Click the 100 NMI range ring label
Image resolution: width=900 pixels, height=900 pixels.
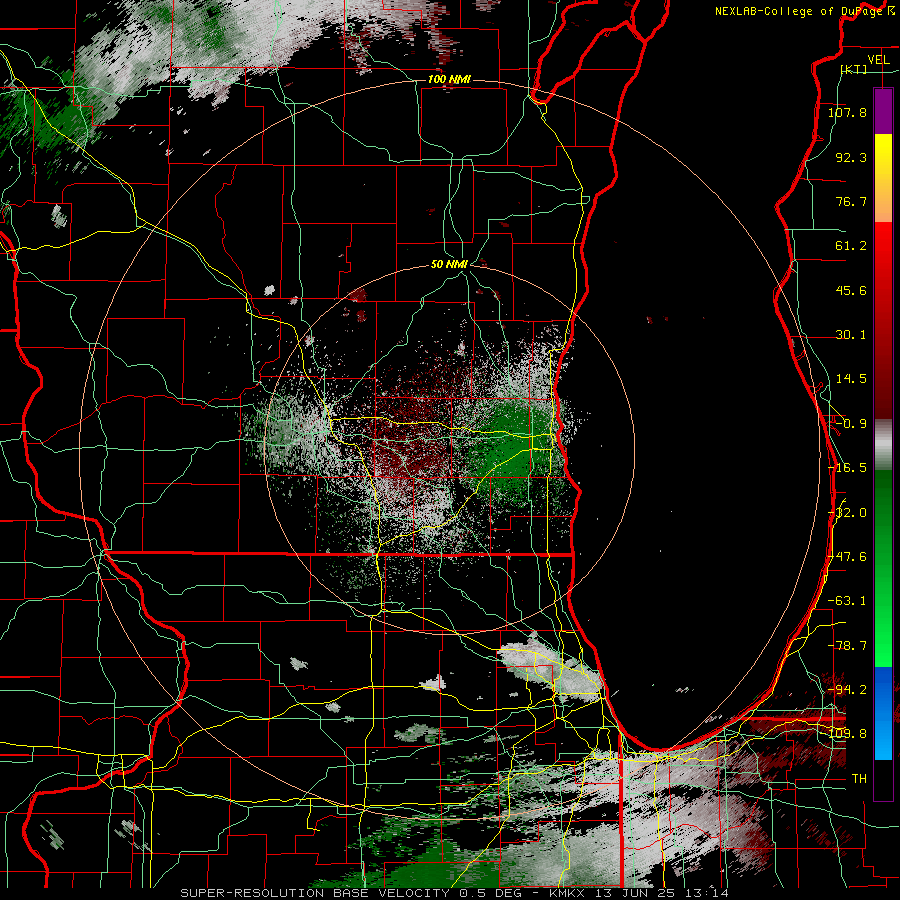coord(449,79)
